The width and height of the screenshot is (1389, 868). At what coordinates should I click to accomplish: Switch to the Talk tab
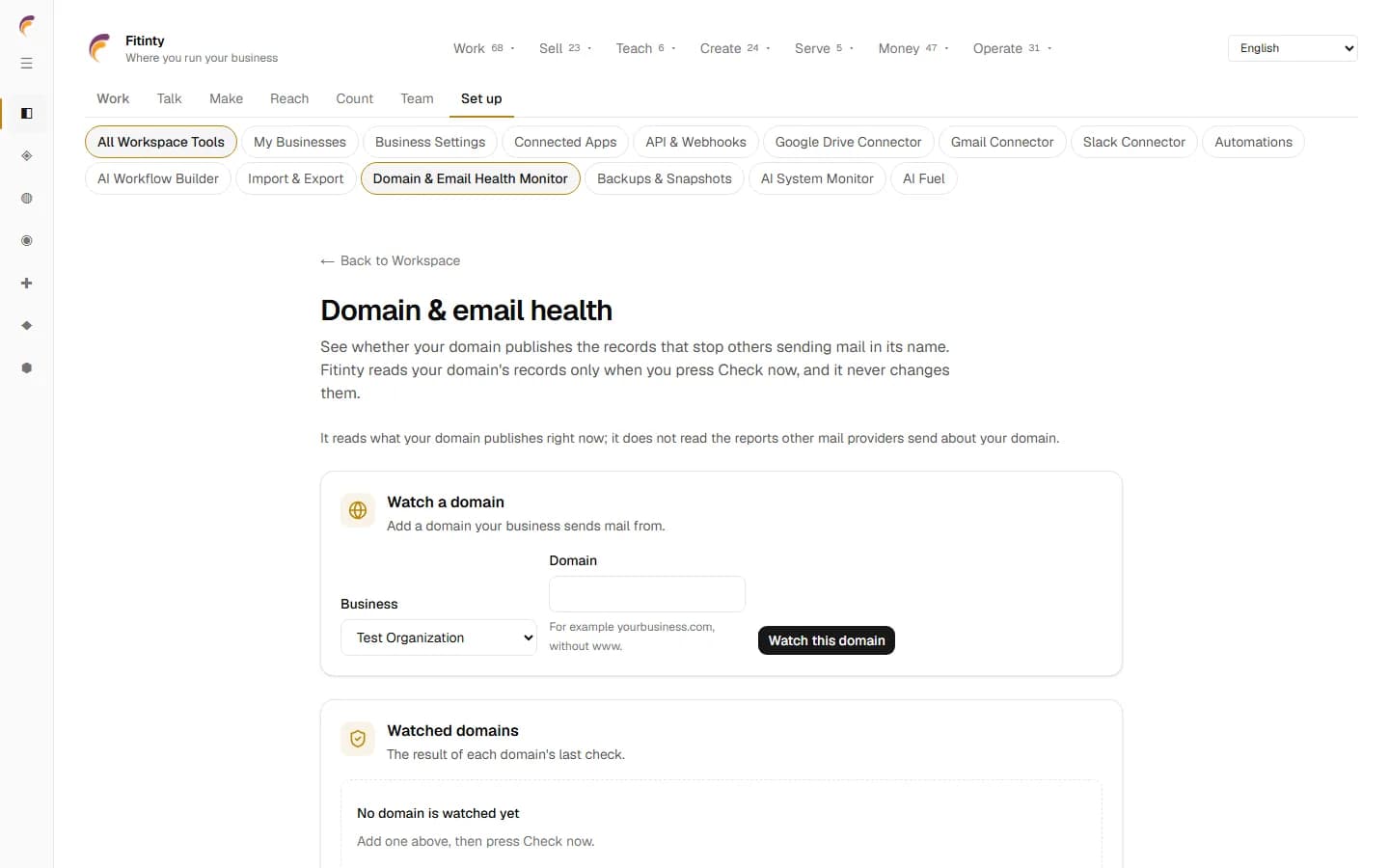click(x=169, y=98)
